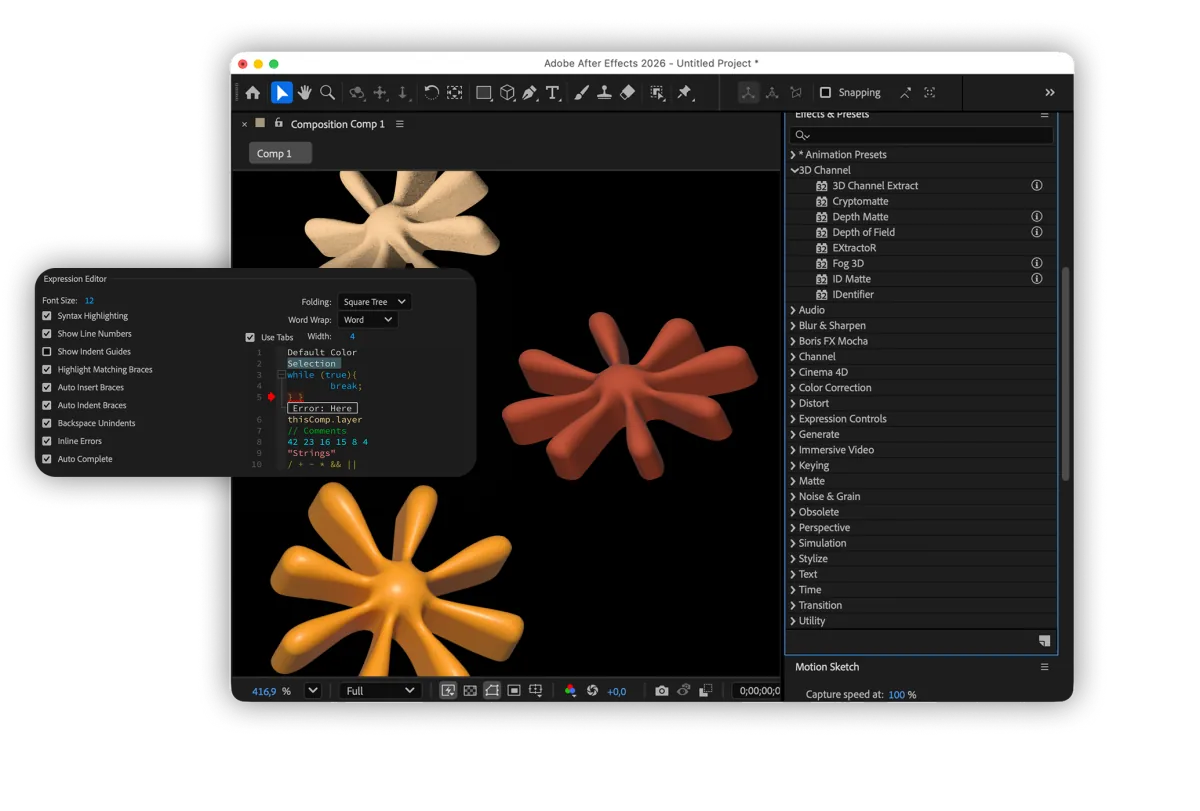The image size is (1200, 811).
Task: Show hidden toolbar items with double chevron
Action: tap(1050, 93)
